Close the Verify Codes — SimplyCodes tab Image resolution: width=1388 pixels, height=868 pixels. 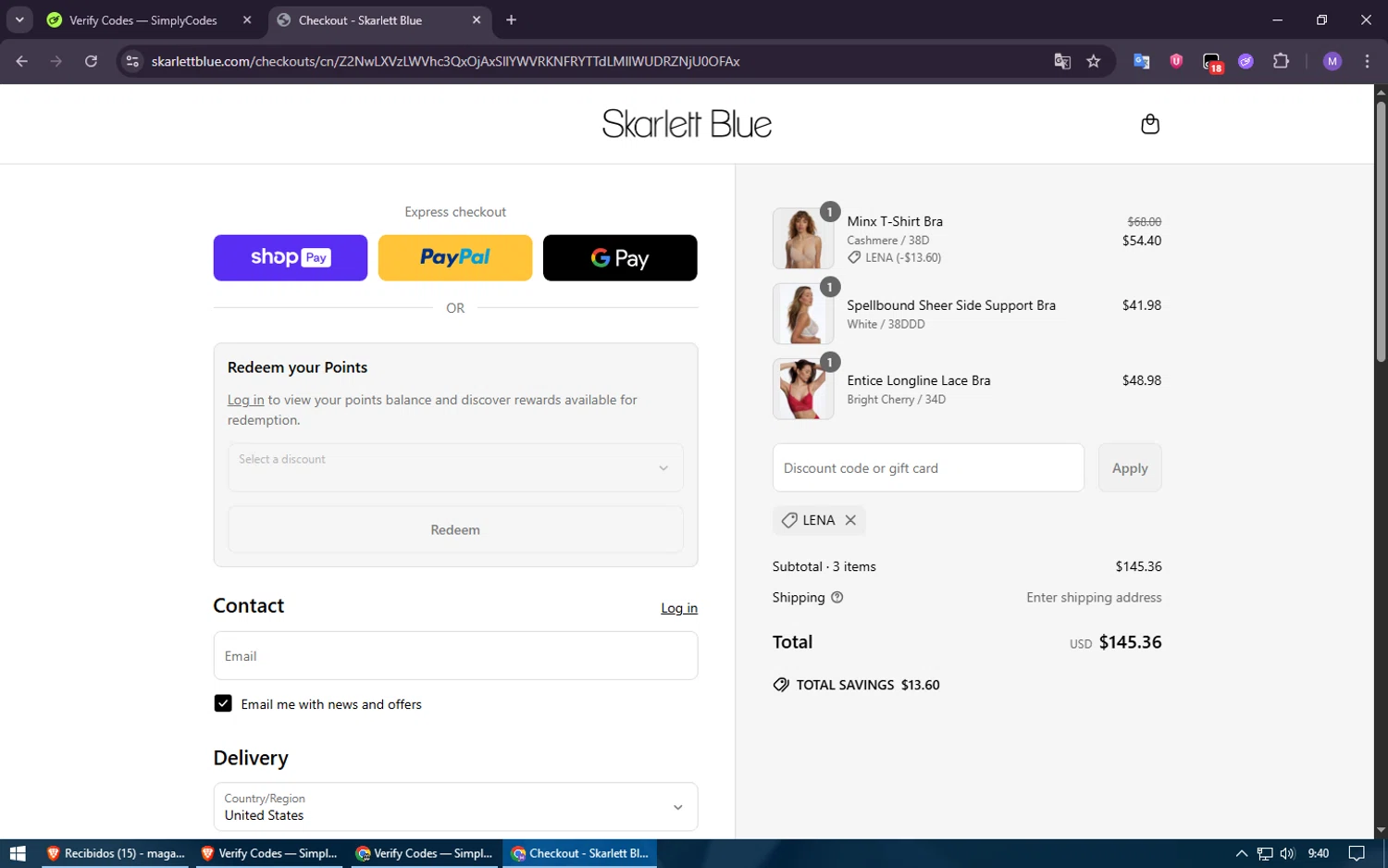247,19
